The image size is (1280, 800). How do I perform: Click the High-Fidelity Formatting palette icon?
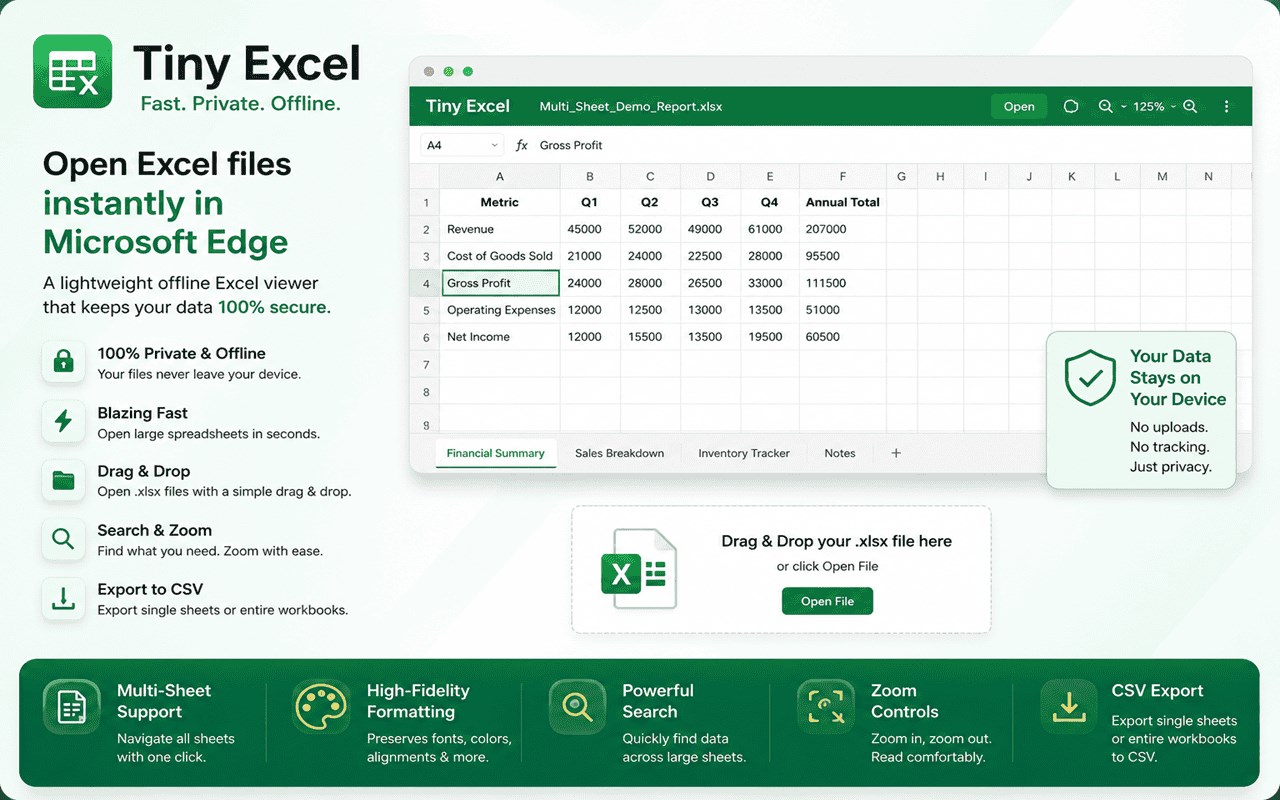(321, 707)
